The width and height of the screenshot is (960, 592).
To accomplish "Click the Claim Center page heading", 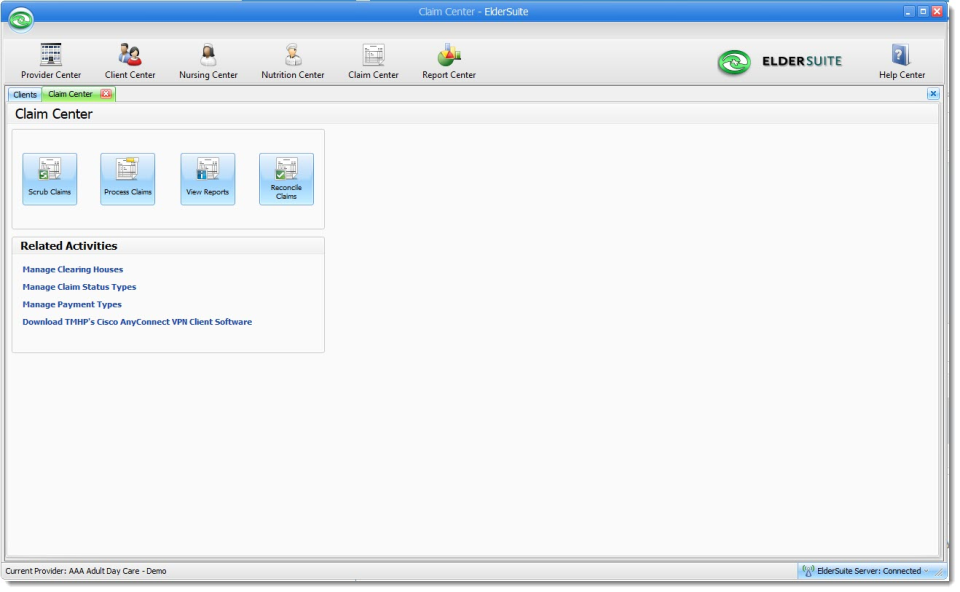I will 54,114.
